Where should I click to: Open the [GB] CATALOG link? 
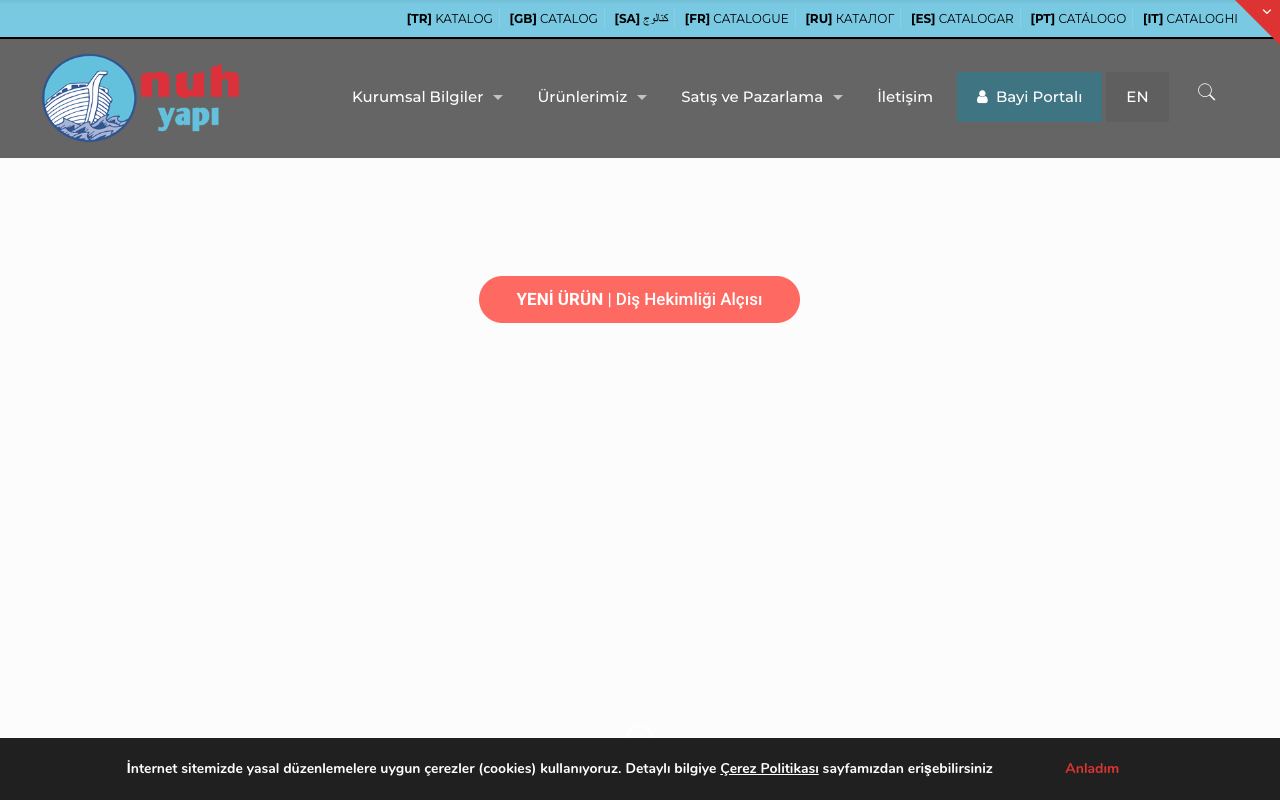pos(554,19)
